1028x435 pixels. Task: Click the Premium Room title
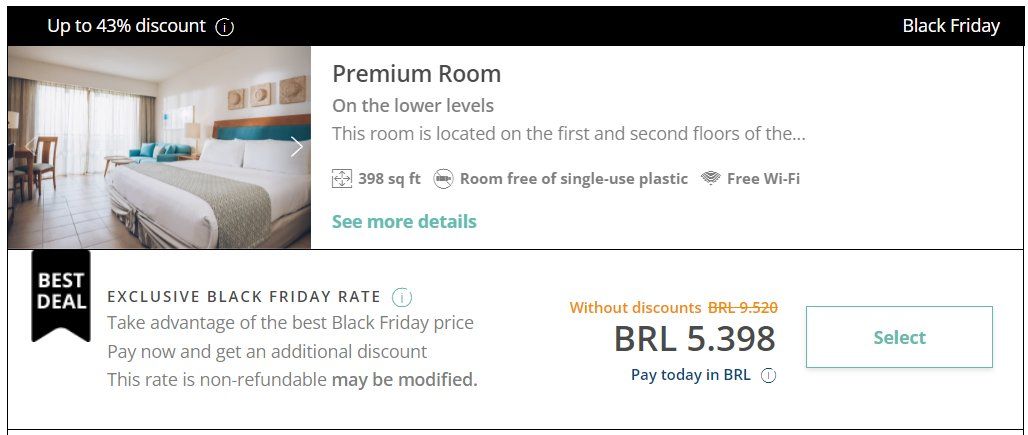(416, 74)
